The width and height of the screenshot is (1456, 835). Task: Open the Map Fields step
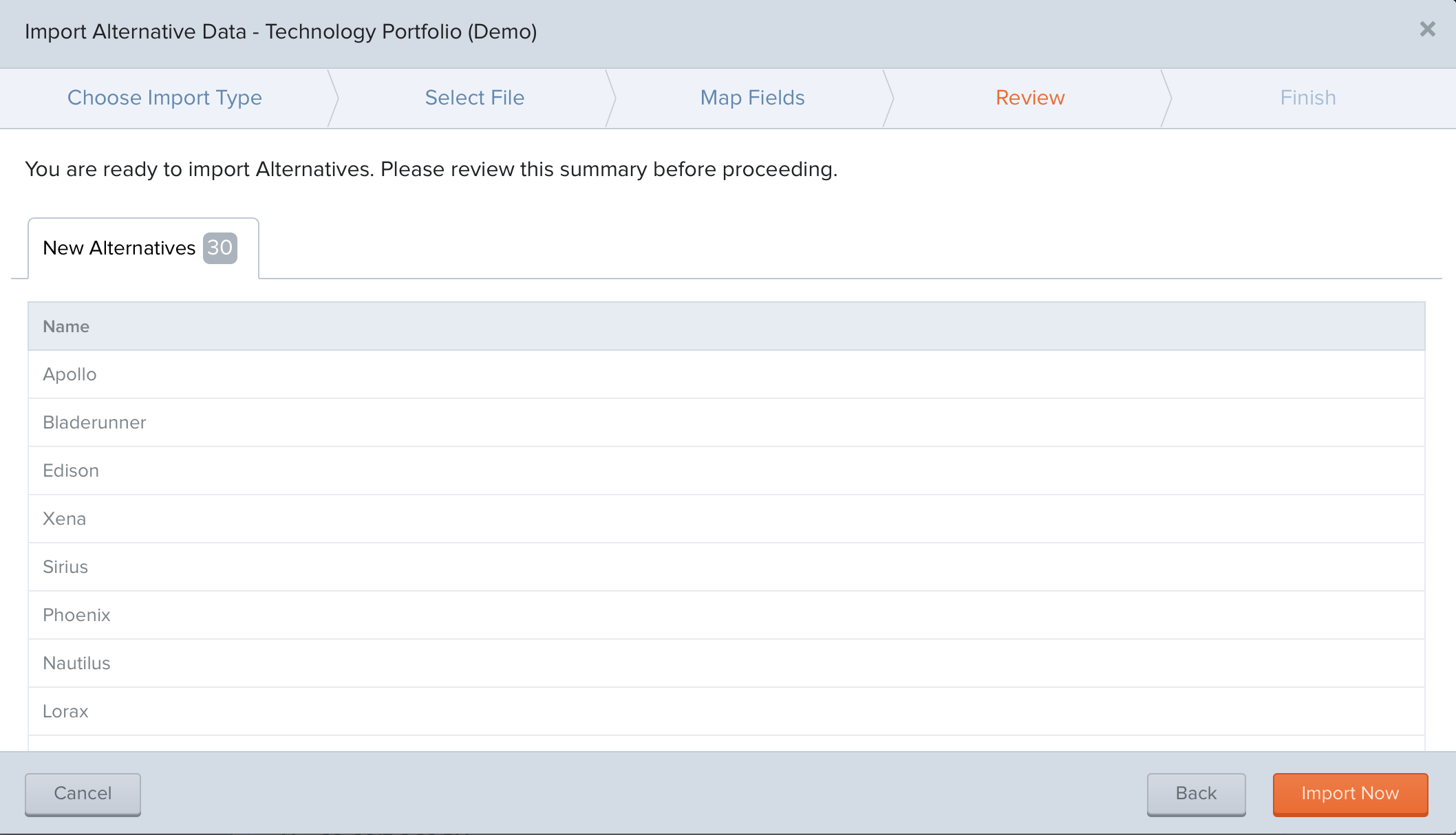(x=752, y=98)
